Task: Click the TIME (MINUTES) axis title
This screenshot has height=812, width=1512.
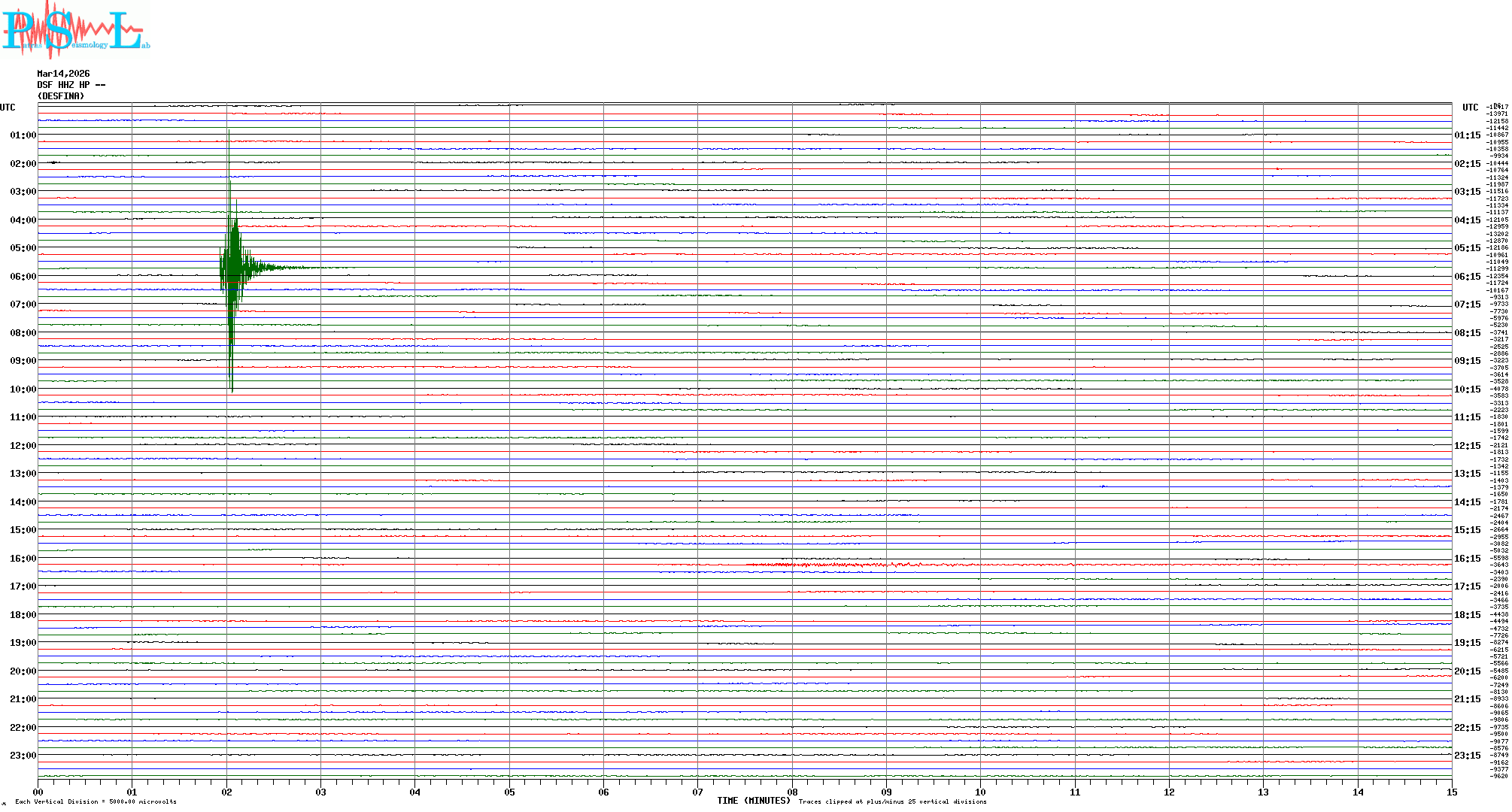Action: coord(753,801)
